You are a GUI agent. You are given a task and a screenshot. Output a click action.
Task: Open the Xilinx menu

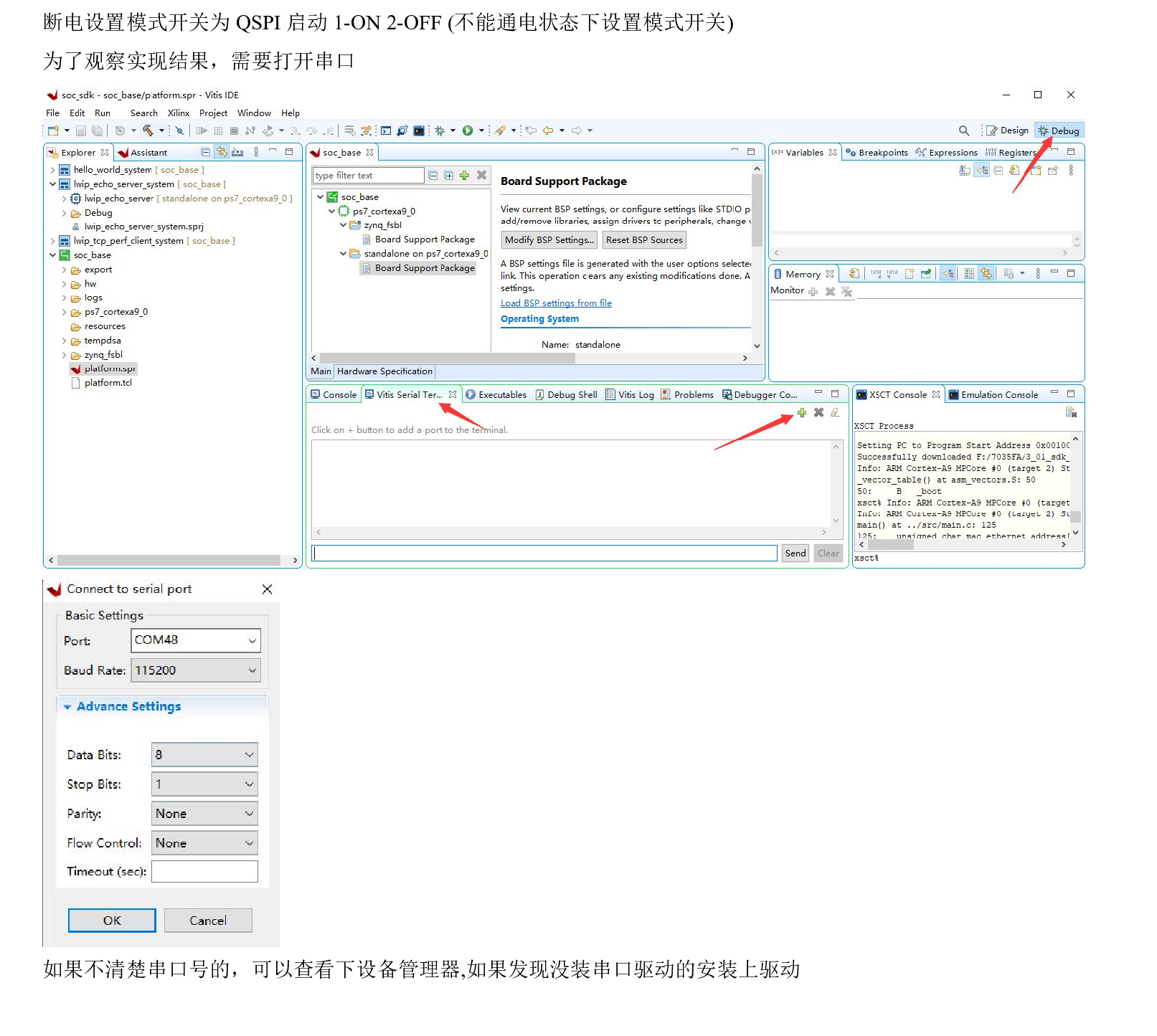tap(178, 113)
